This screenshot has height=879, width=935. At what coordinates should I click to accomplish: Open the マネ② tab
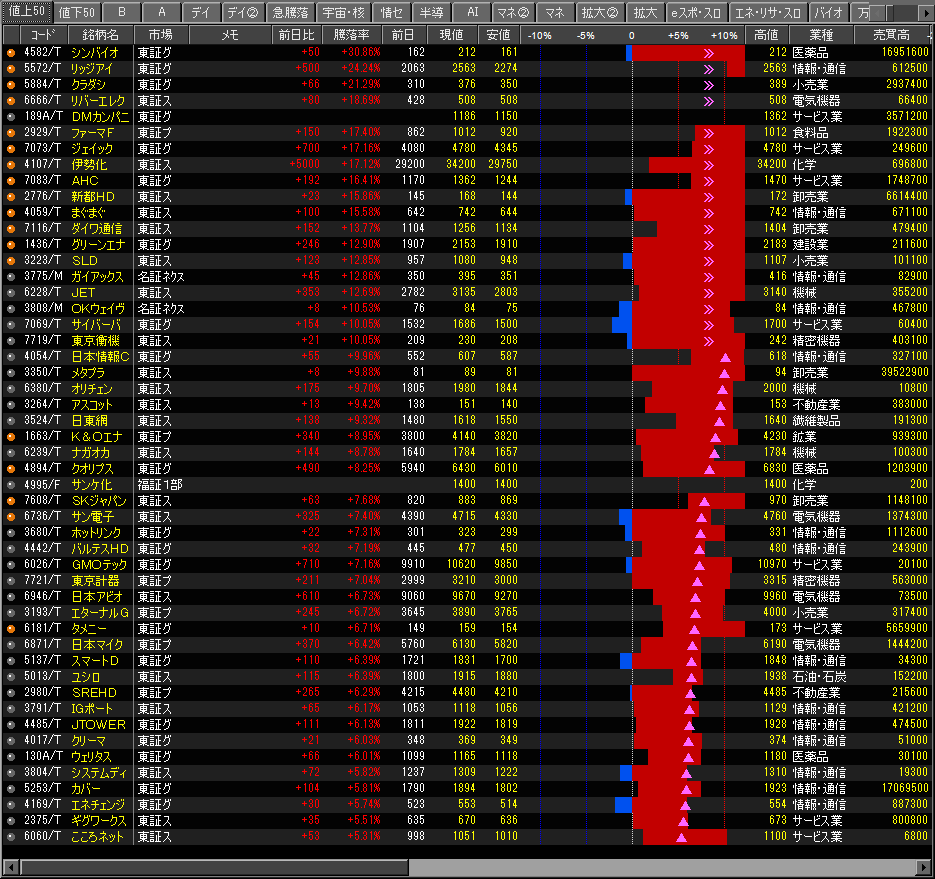513,12
